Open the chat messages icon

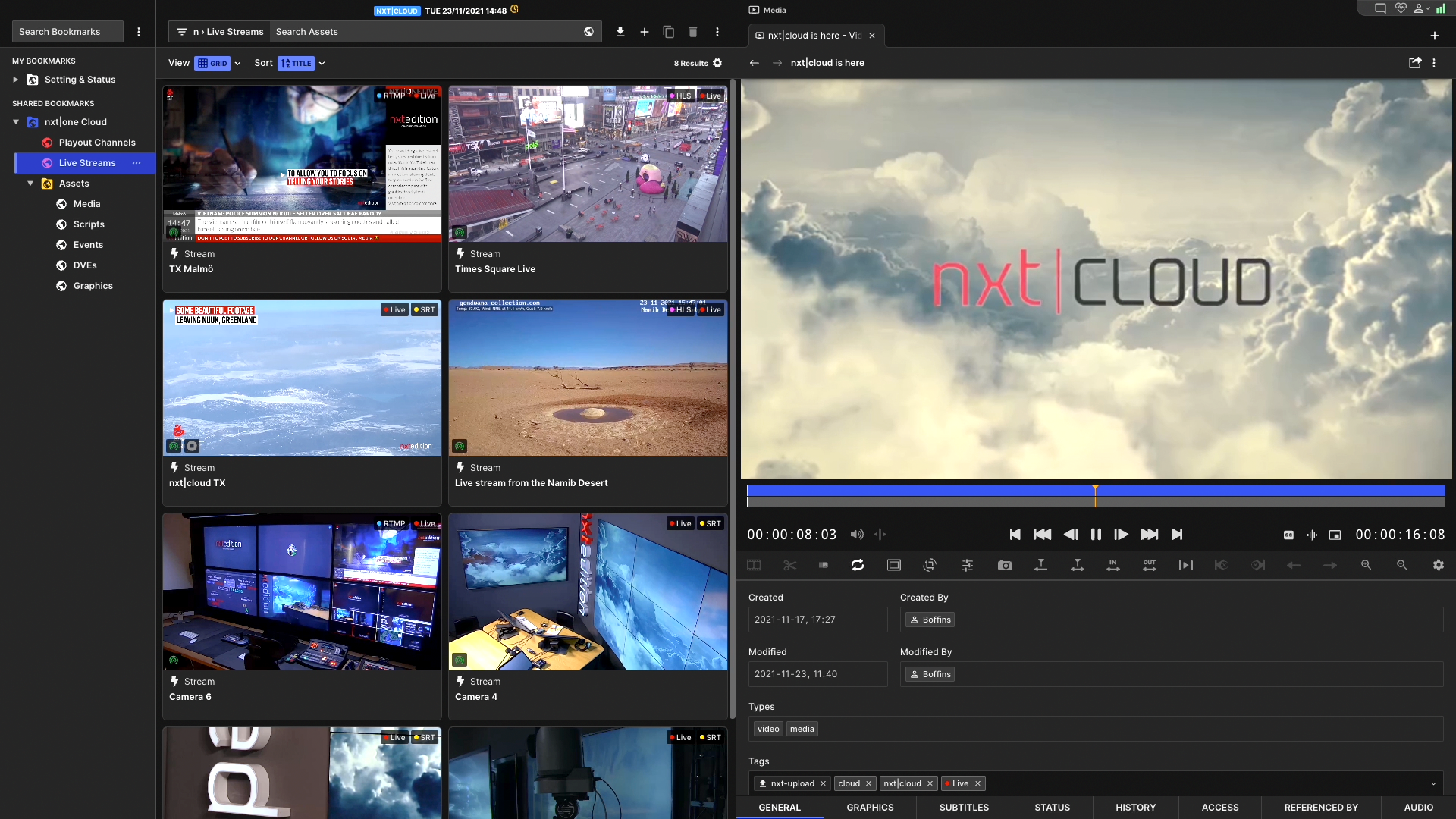[1380, 8]
